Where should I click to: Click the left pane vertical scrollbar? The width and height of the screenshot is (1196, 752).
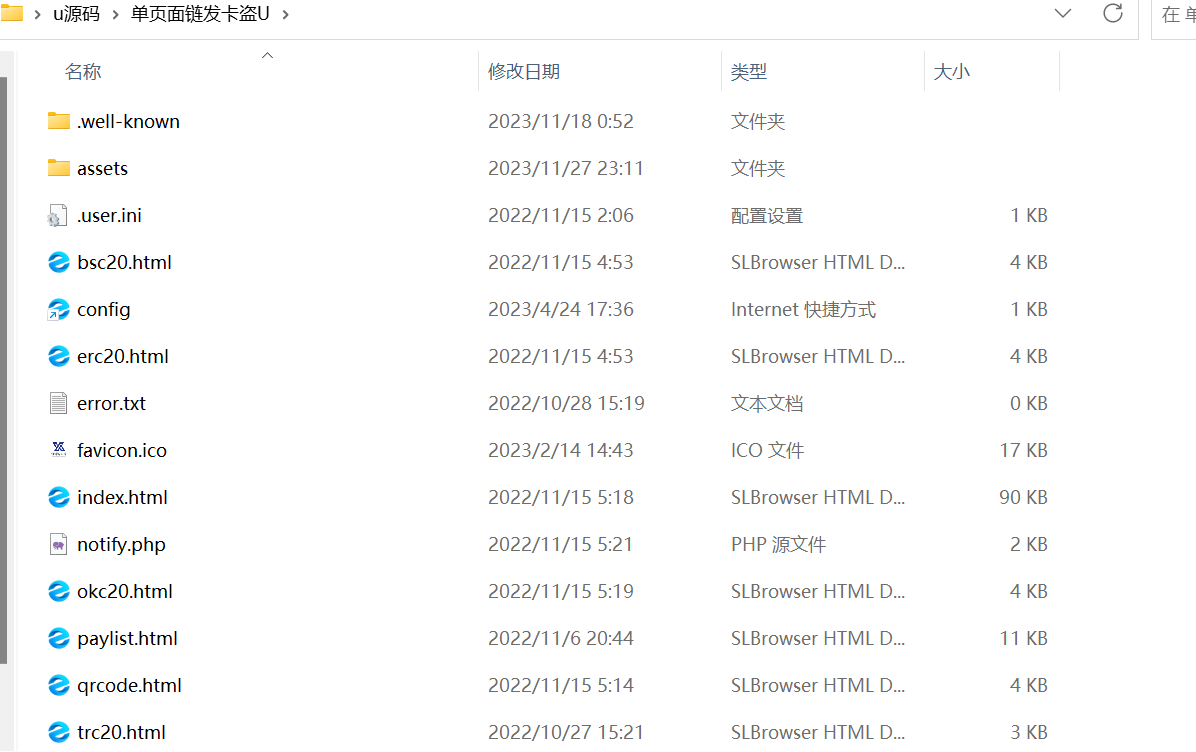point(4,370)
